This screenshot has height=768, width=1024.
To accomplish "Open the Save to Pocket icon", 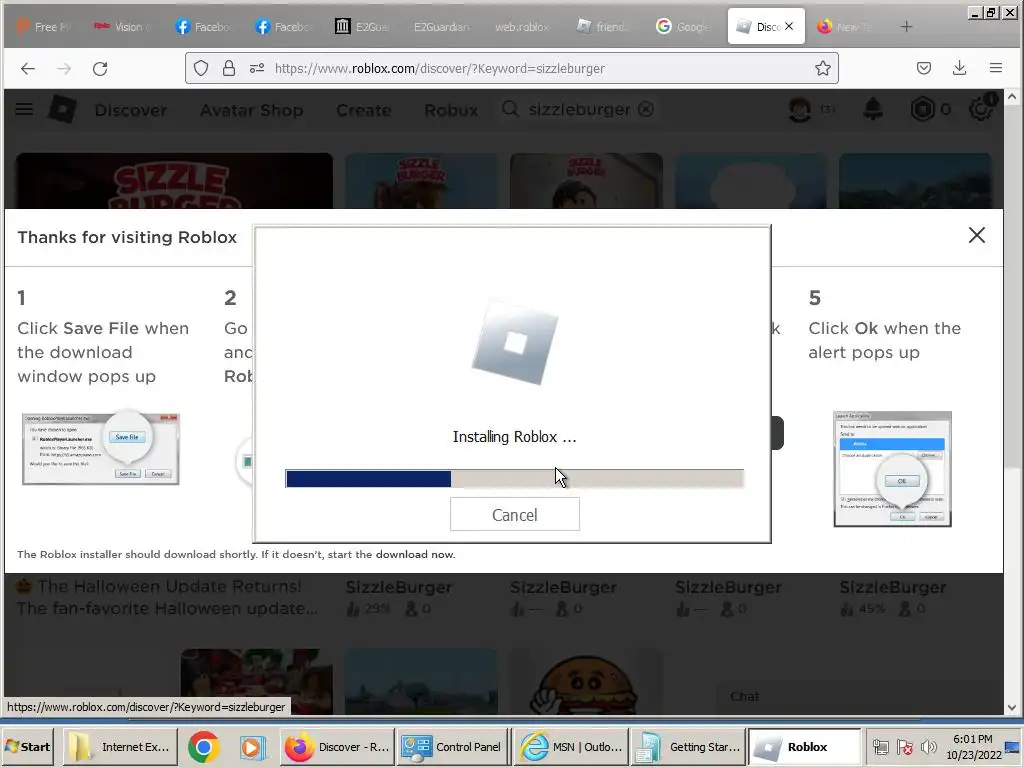I will [x=923, y=69].
